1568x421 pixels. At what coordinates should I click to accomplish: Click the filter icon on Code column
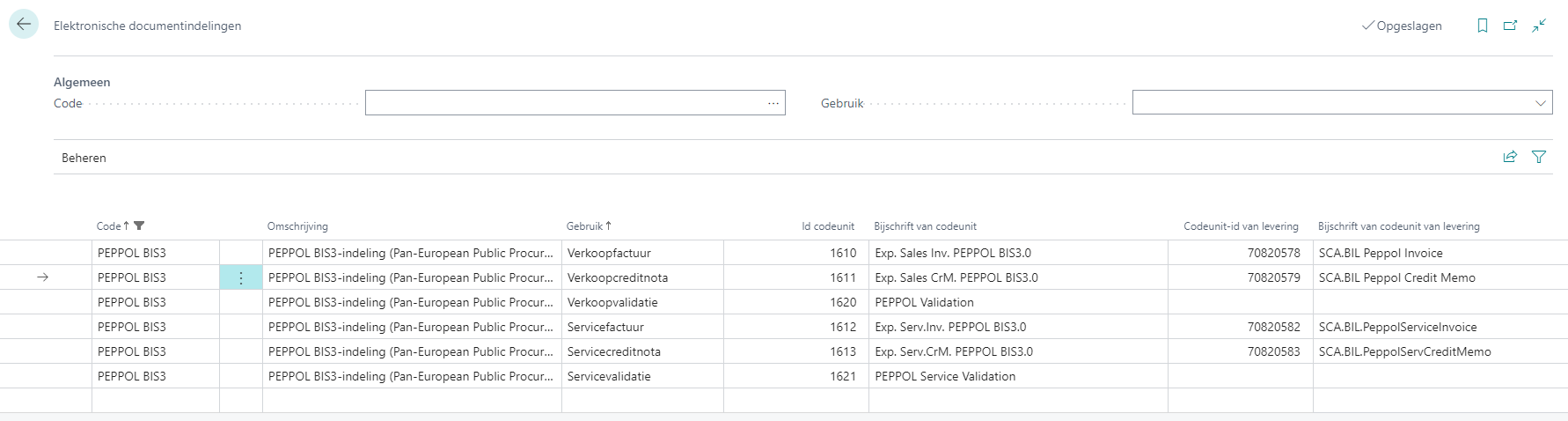tap(139, 226)
